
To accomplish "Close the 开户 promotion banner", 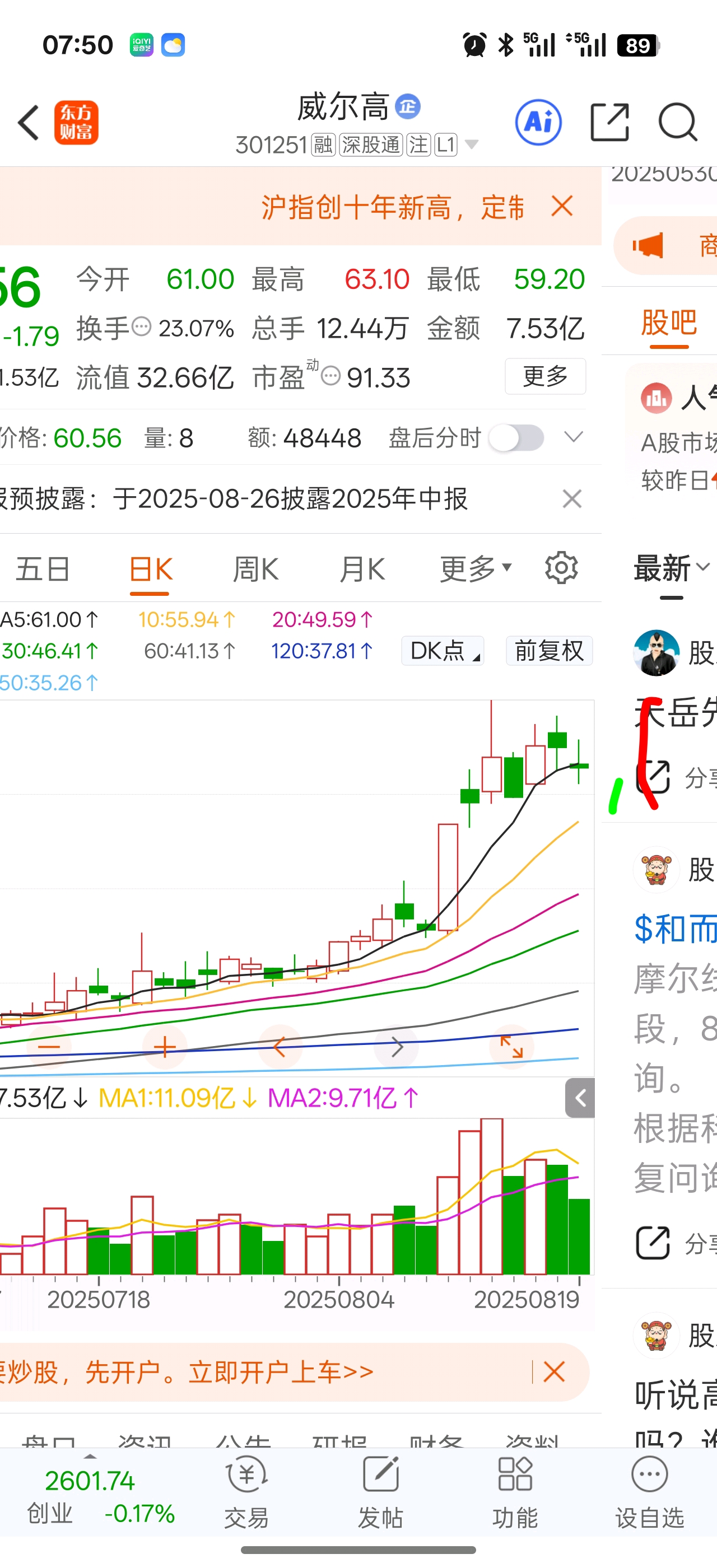I will coord(554,1372).
